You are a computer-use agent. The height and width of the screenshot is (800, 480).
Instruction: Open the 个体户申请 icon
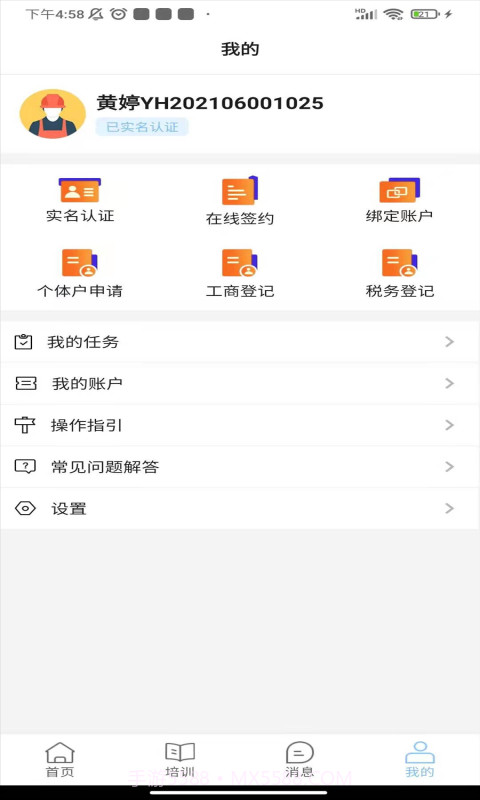point(80,263)
